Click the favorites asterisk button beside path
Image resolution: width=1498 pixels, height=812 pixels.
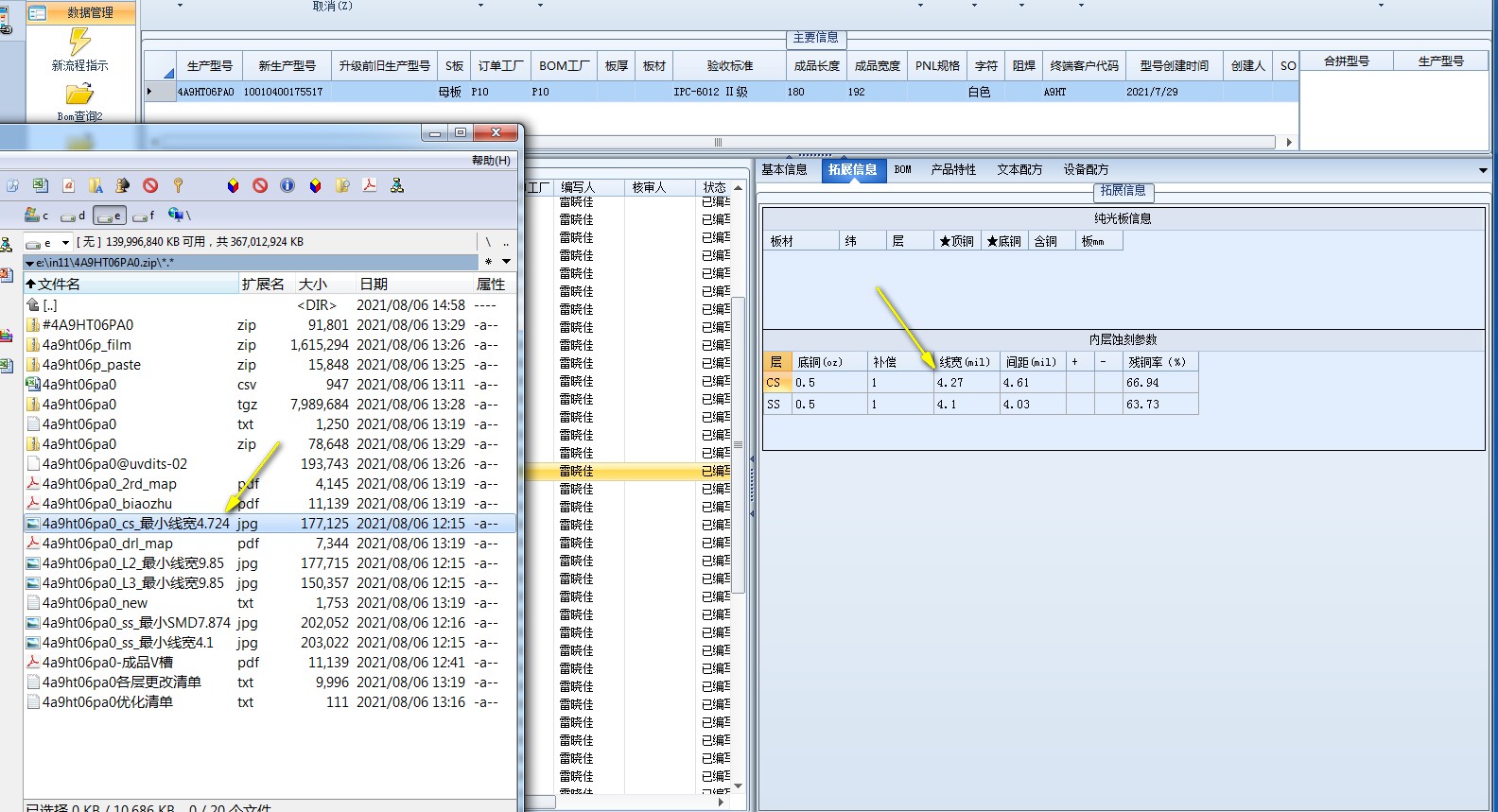[488, 262]
